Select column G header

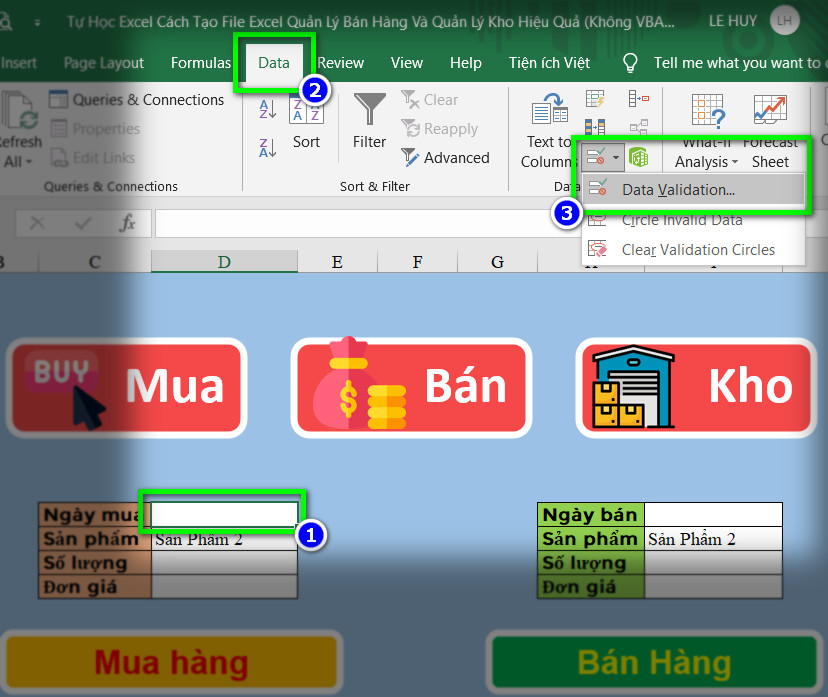[497, 261]
